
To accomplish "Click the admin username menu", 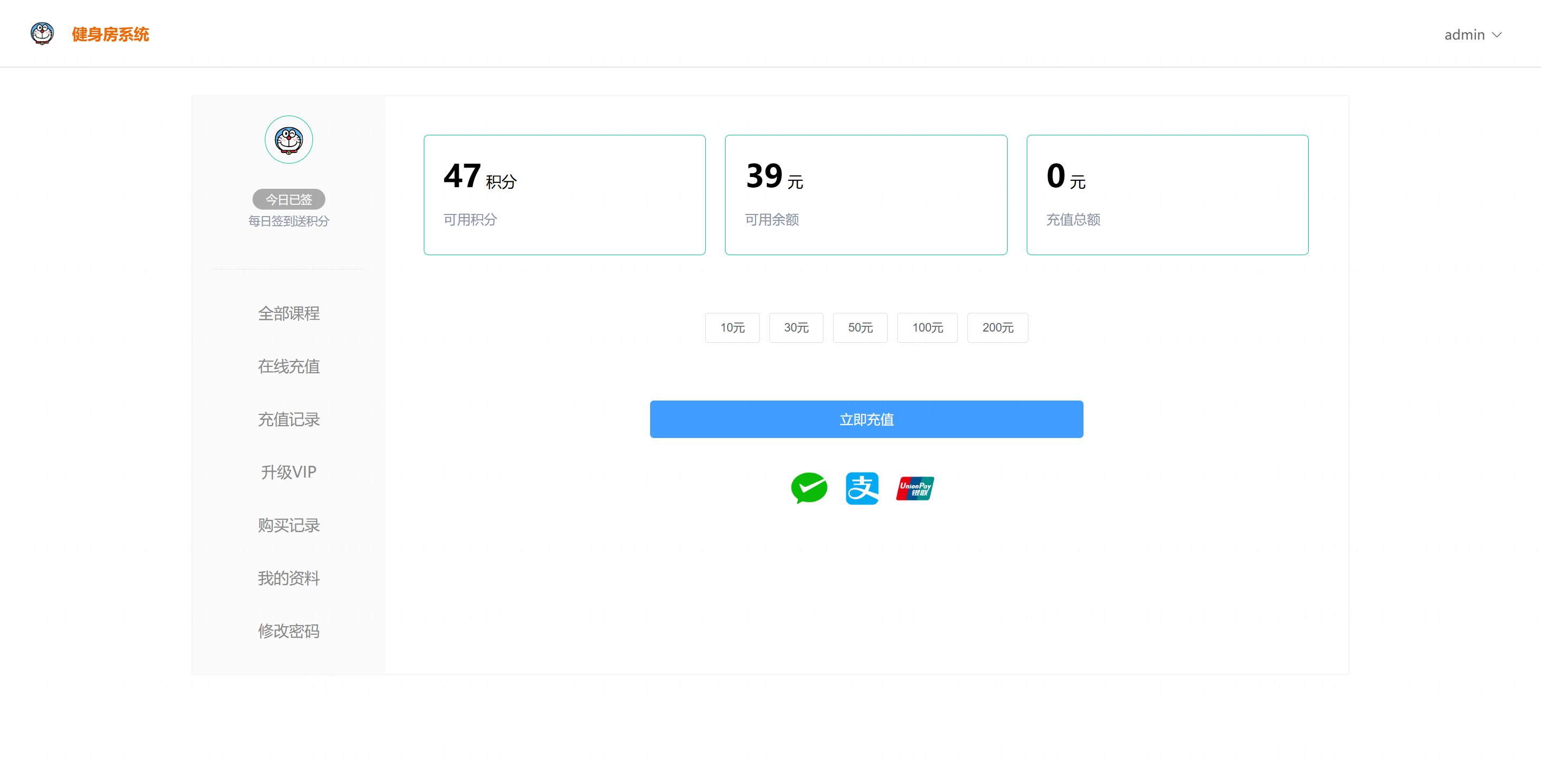I will click(1464, 35).
